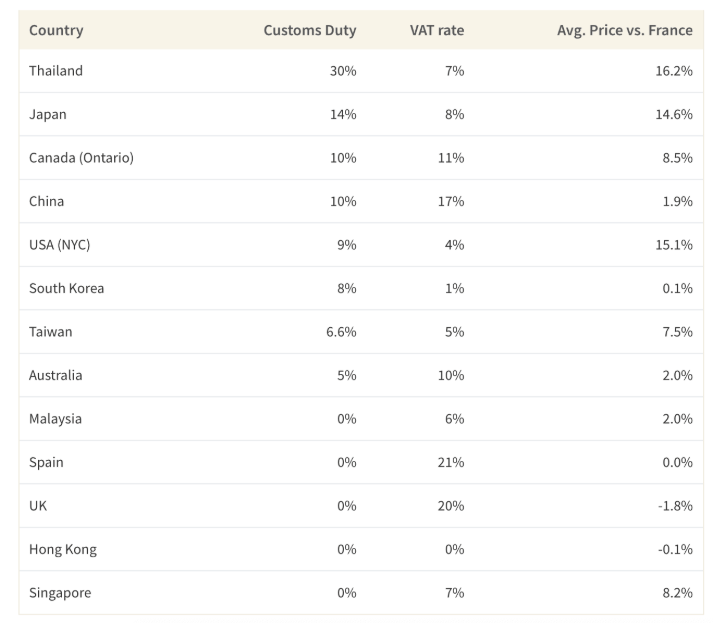The height and width of the screenshot is (631, 718).
Task: Click the USA (NYC) cell
Action: pyautogui.click(x=60, y=245)
